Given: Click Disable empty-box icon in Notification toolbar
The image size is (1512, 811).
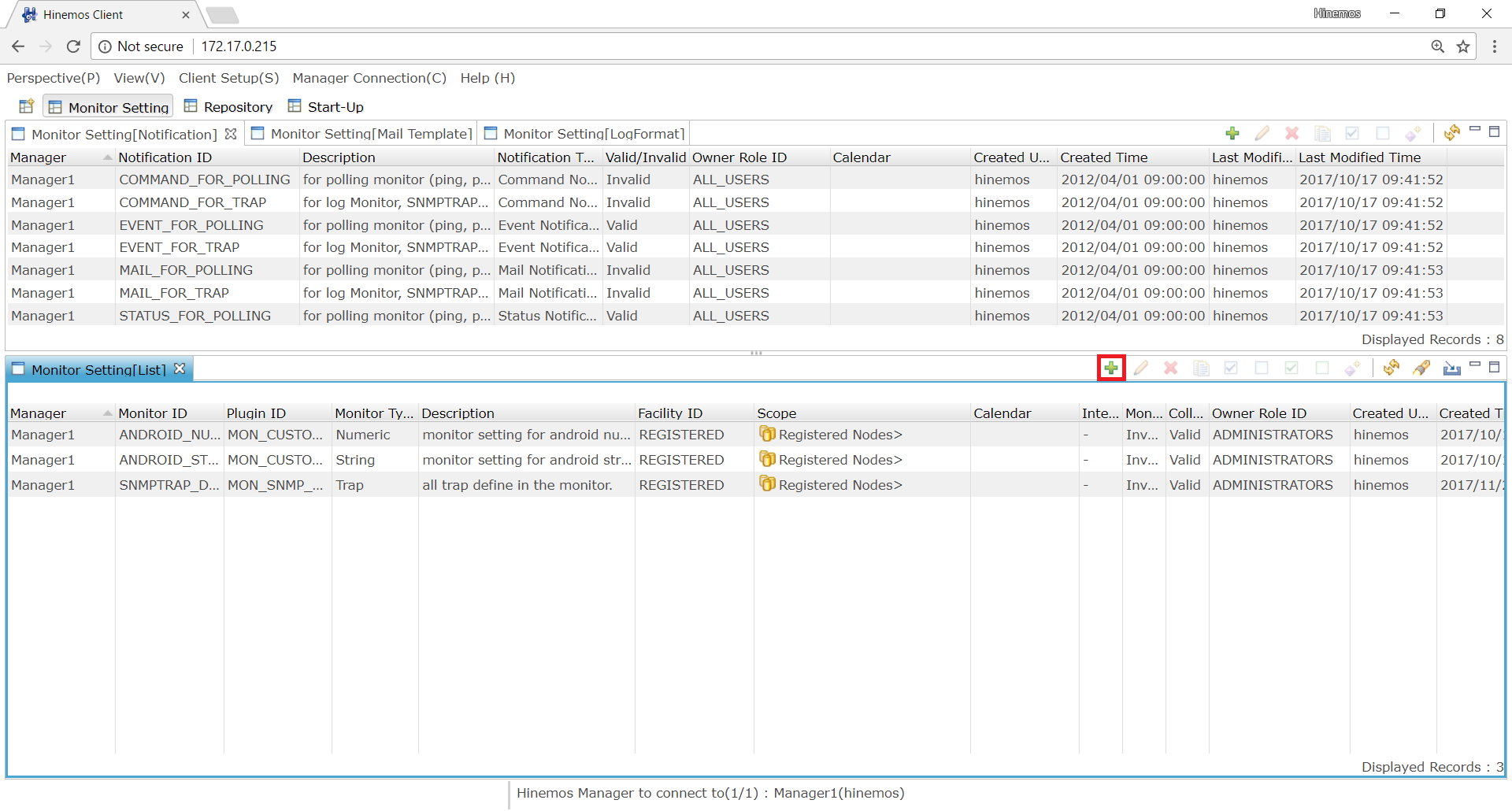Looking at the screenshot, I should tap(1382, 133).
